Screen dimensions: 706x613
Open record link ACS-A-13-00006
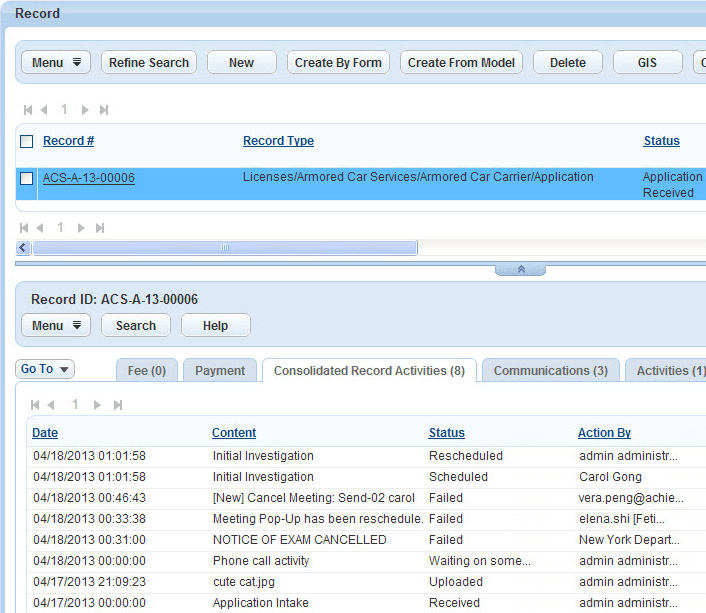[88, 178]
